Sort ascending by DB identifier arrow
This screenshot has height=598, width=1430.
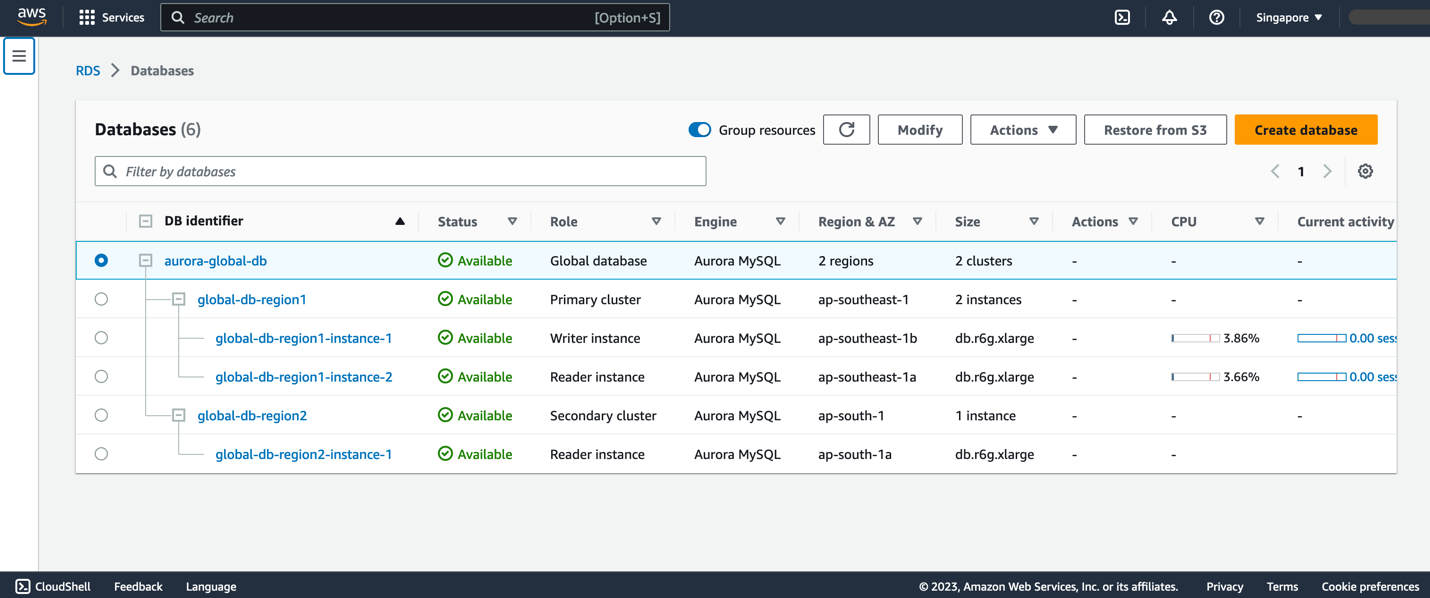[400, 221]
